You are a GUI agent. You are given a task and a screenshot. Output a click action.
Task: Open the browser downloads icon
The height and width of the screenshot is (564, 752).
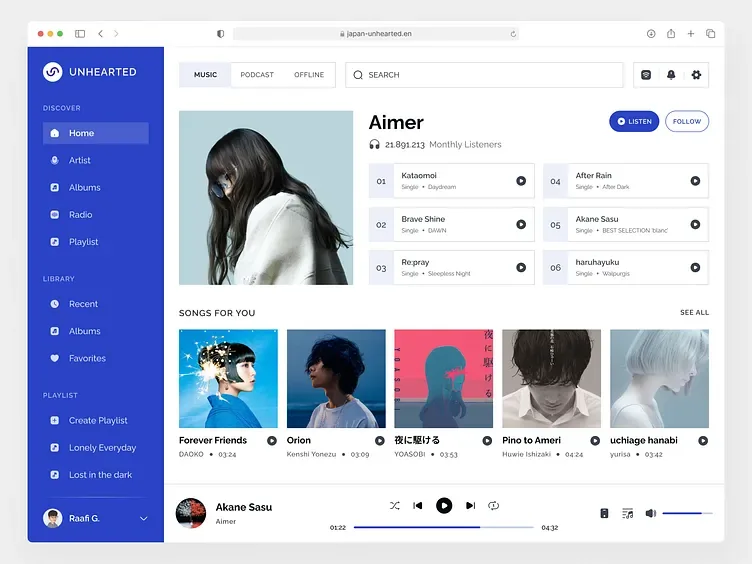(x=651, y=34)
